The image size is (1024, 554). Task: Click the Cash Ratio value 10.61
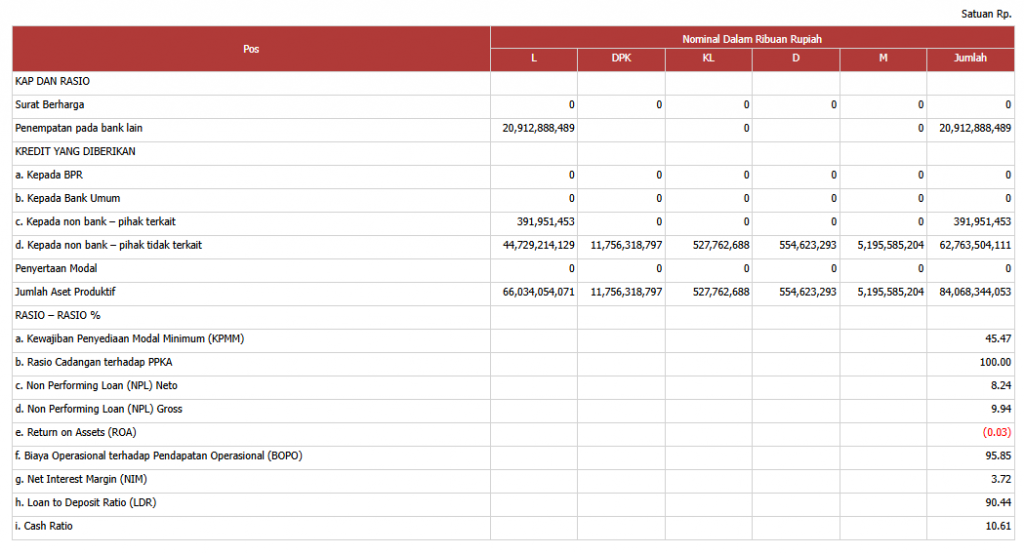(x=997, y=526)
